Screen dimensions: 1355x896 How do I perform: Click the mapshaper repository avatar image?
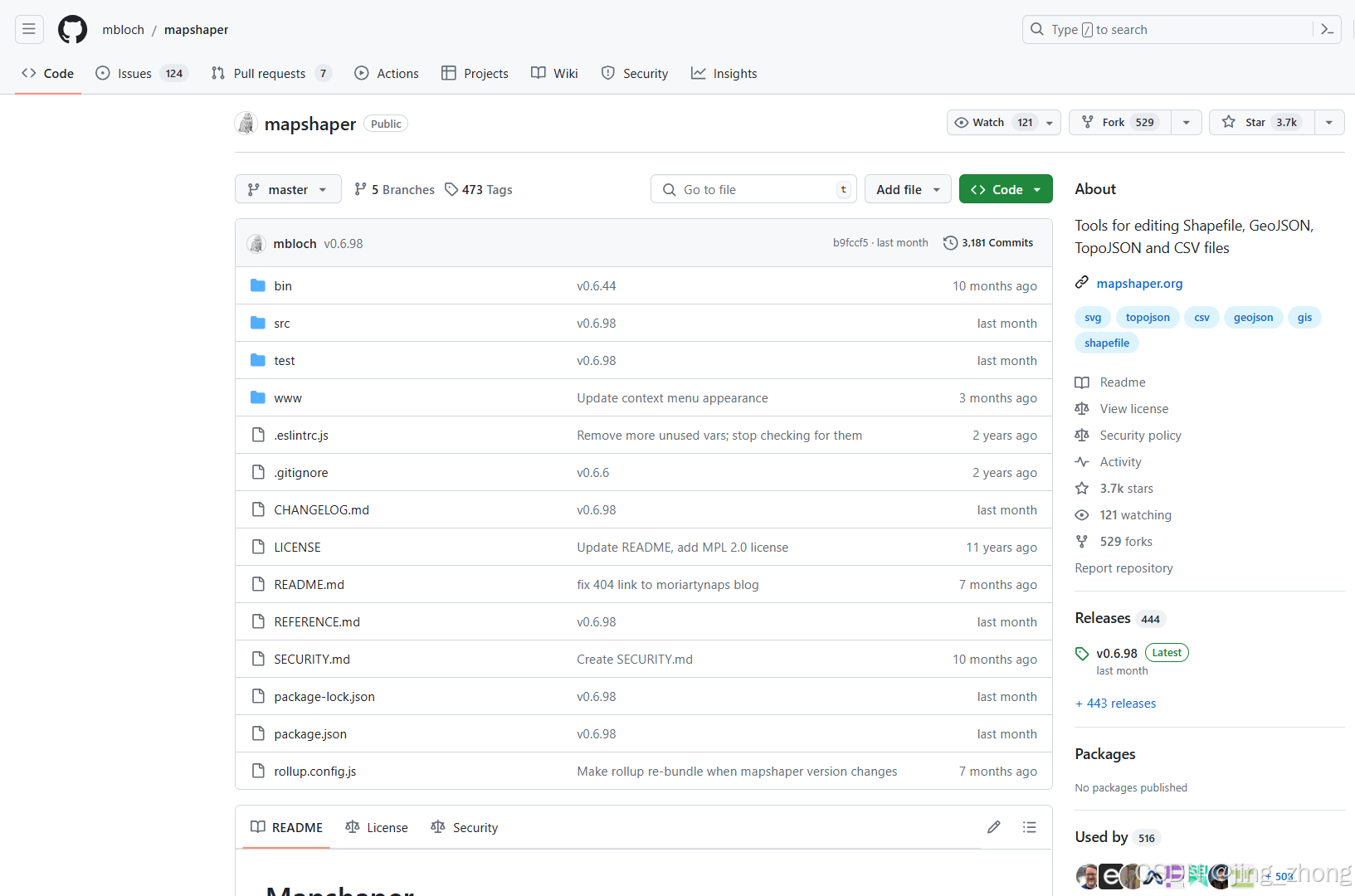pos(246,124)
